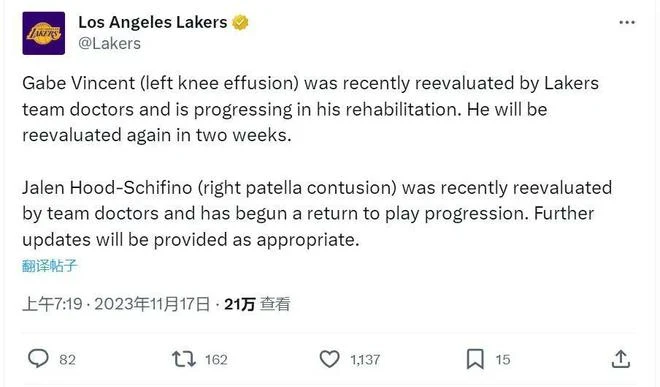Click the 翻译帖子 translate post link

[50, 266]
